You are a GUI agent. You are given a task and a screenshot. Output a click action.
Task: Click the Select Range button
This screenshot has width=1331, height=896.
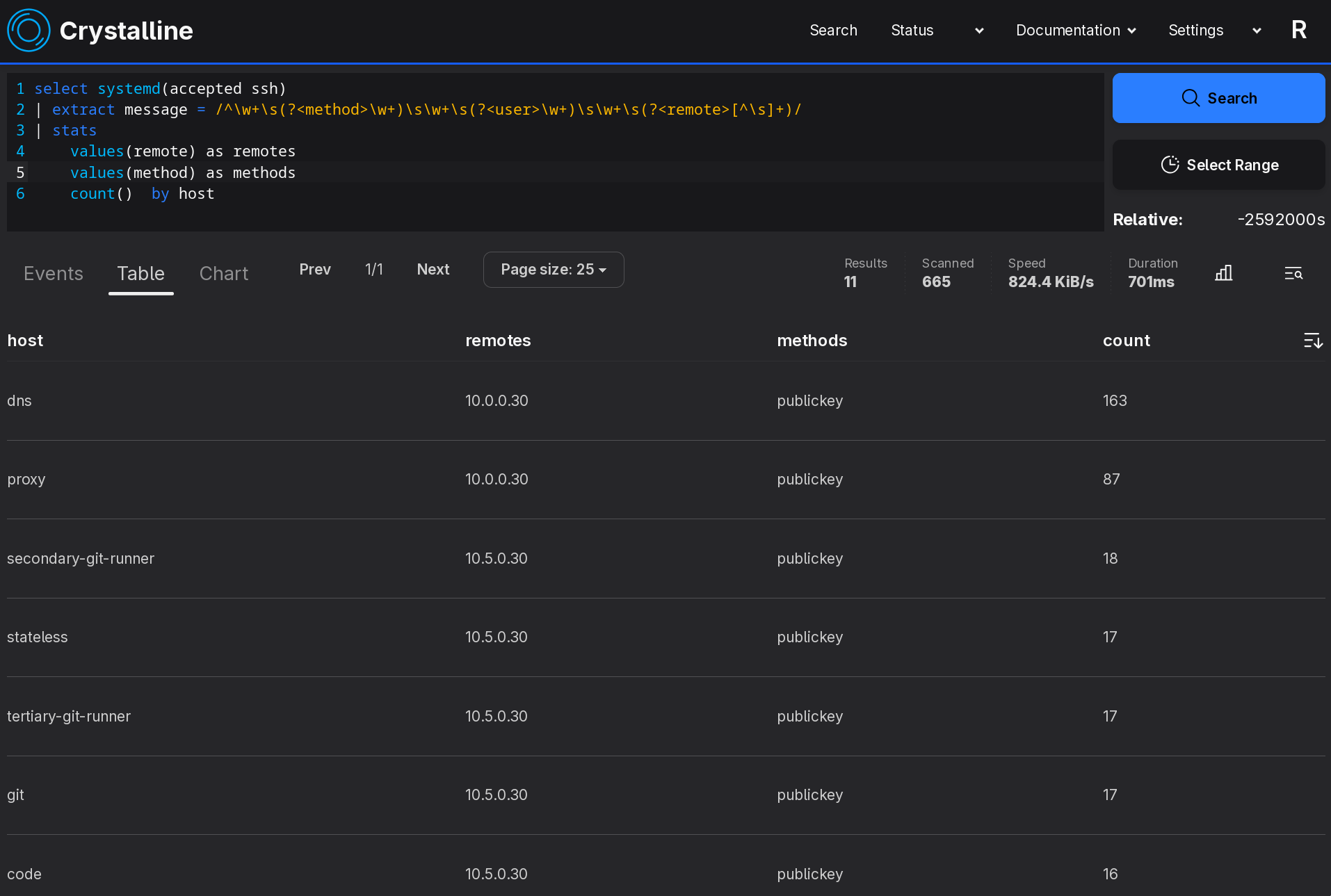click(1218, 165)
